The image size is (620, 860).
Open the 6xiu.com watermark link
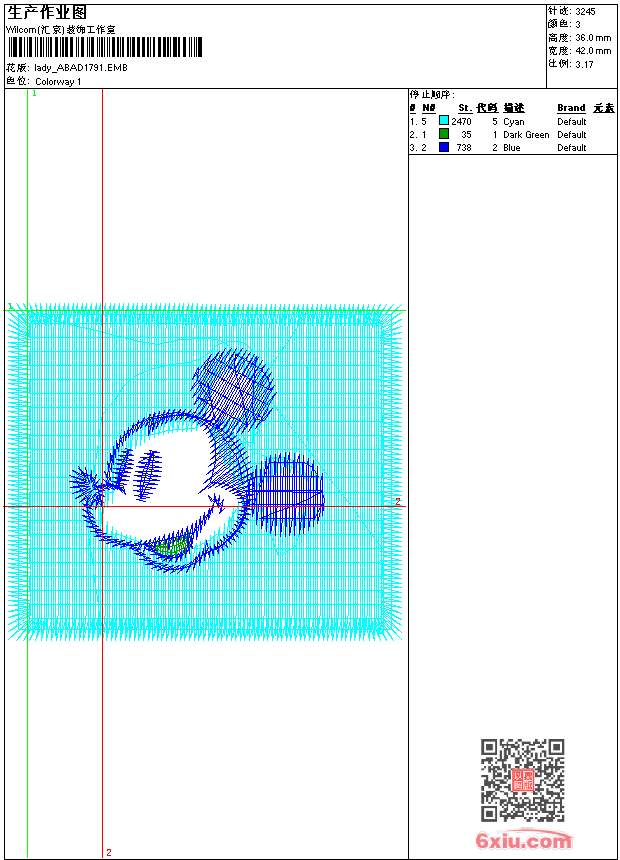(x=524, y=841)
